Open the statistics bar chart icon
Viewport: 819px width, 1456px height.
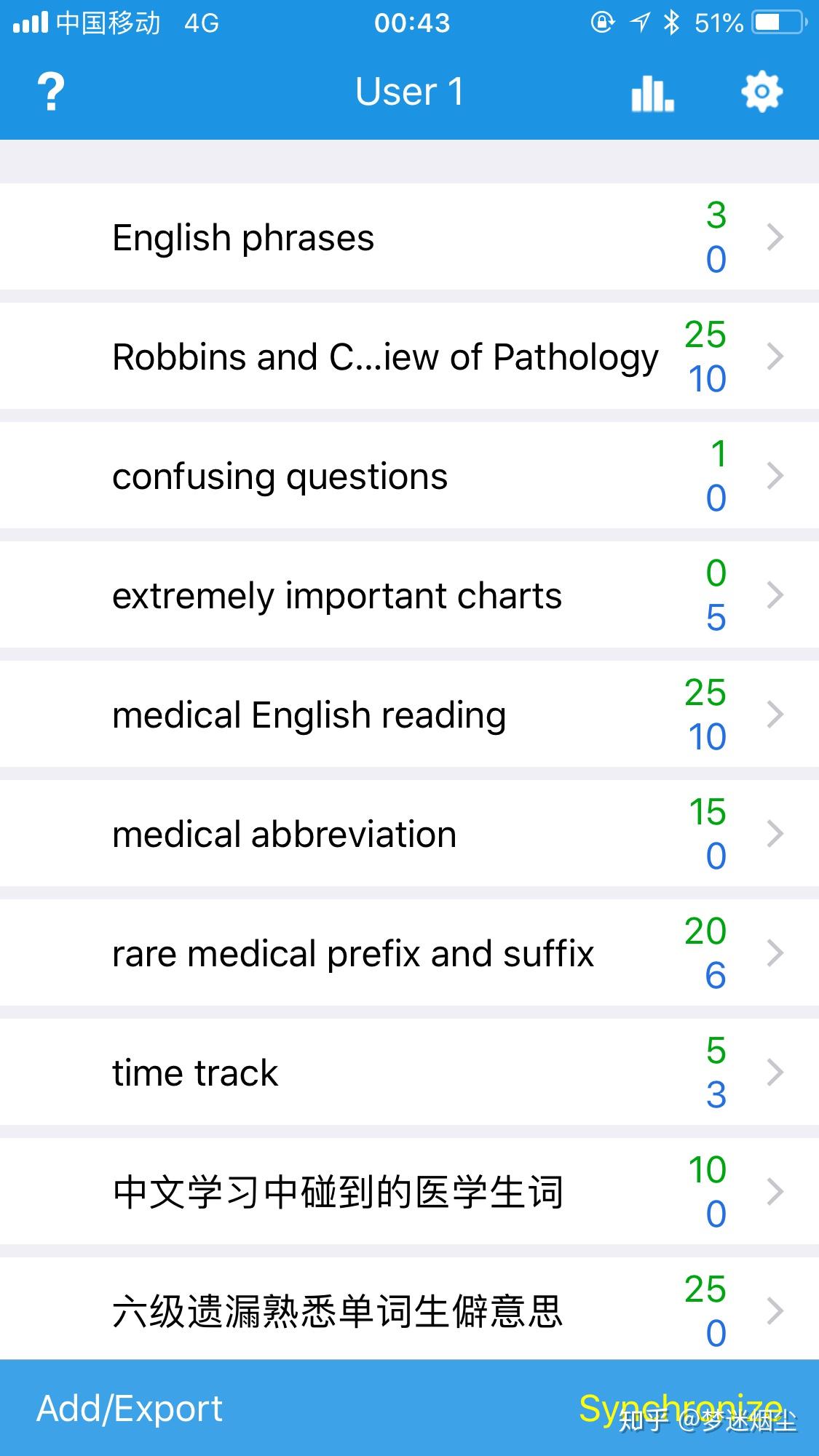pyautogui.click(x=652, y=93)
